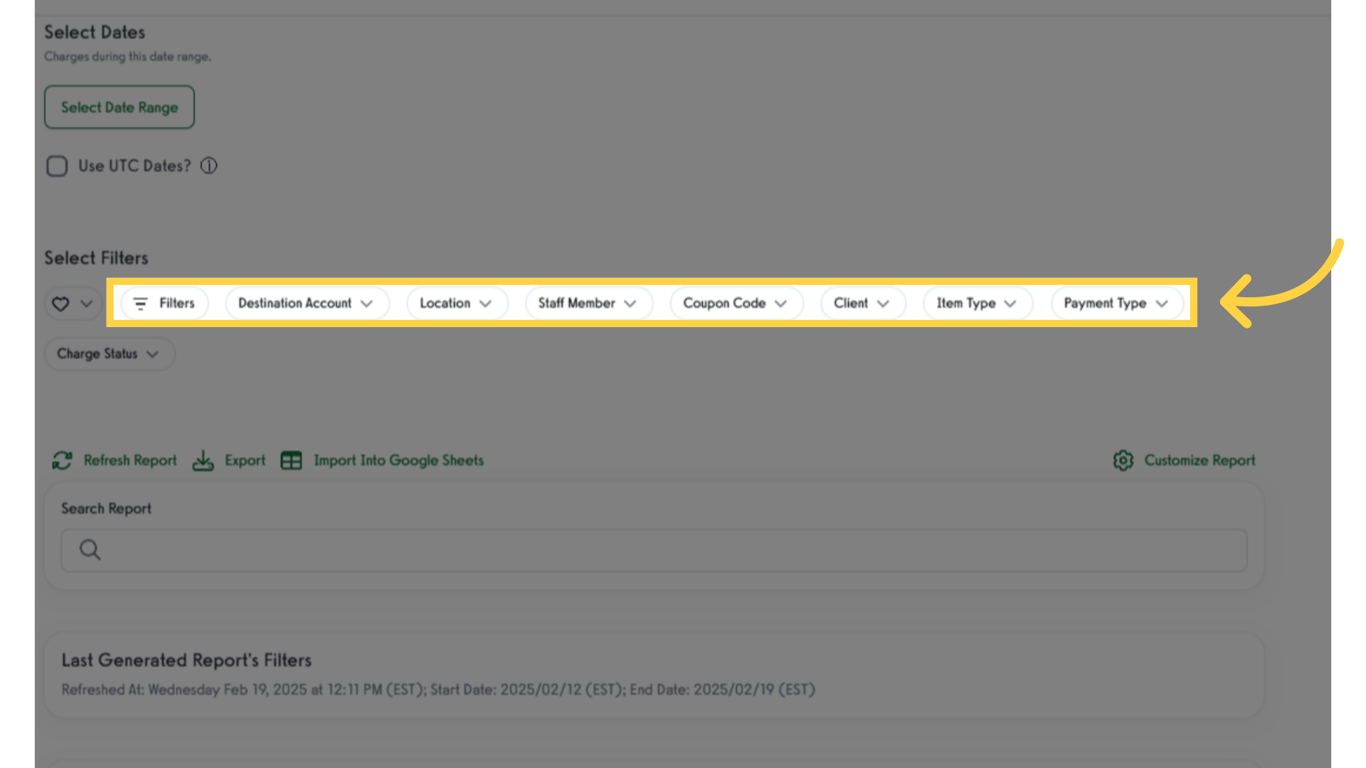Screen dimensions: 1366x768
Task: Click Last Generated Report's Filters heading
Action: tap(187, 660)
